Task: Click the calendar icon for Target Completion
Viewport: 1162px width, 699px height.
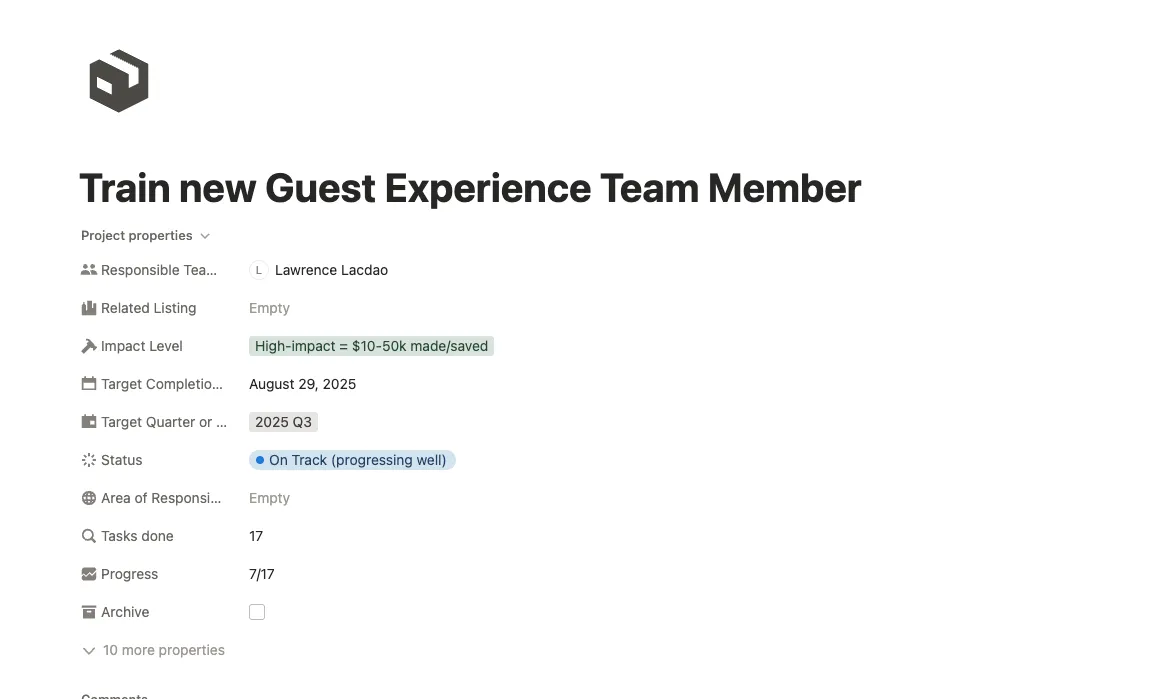Action: [x=89, y=384]
